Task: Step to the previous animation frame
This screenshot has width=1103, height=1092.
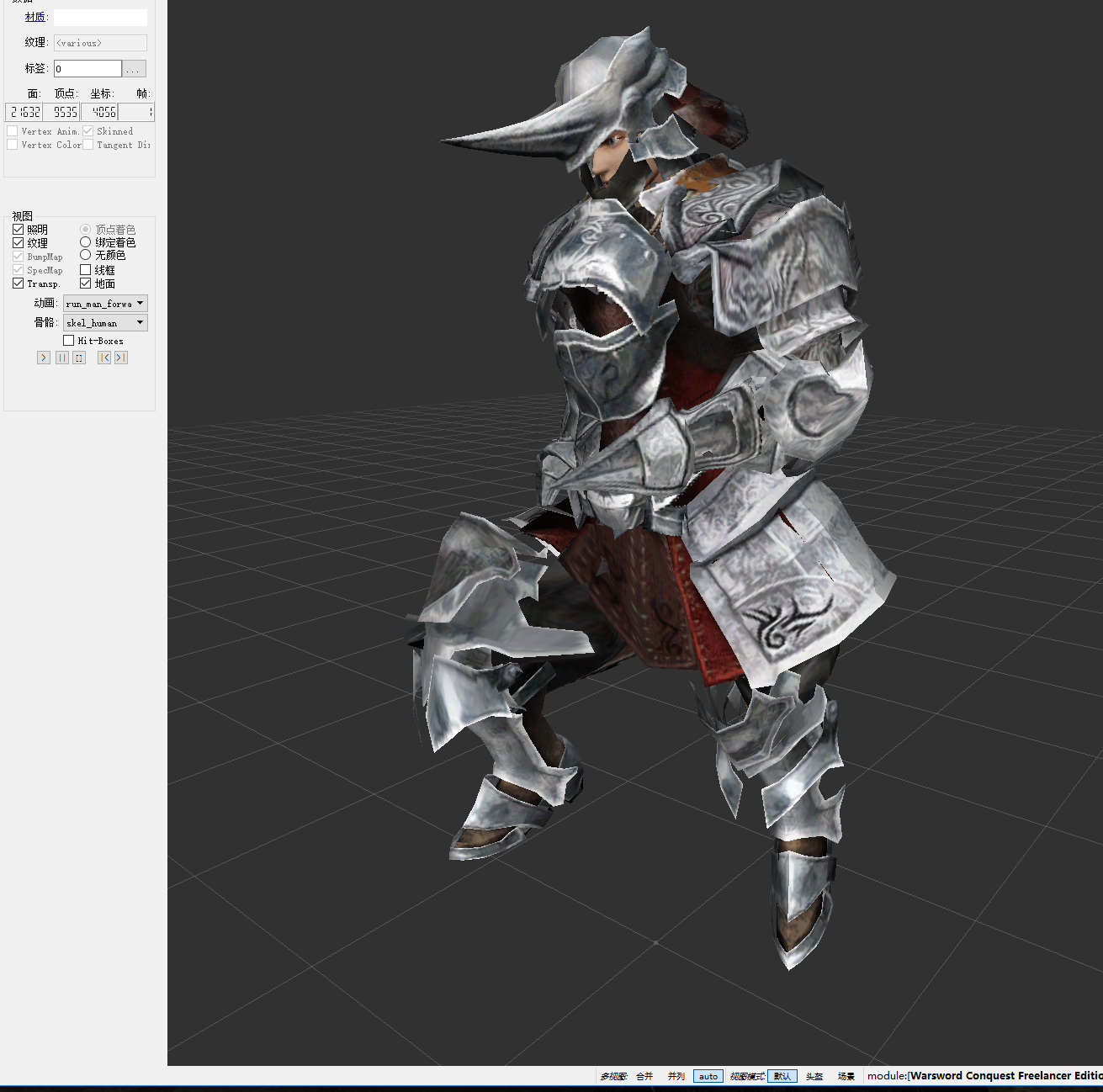Action: 104,358
